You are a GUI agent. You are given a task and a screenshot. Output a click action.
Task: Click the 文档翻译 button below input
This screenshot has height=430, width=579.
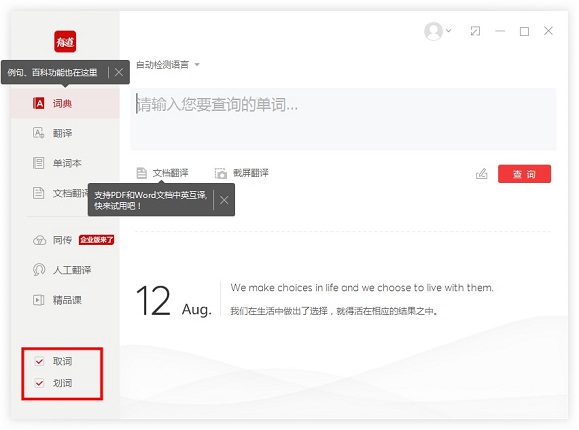click(x=162, y=173)
